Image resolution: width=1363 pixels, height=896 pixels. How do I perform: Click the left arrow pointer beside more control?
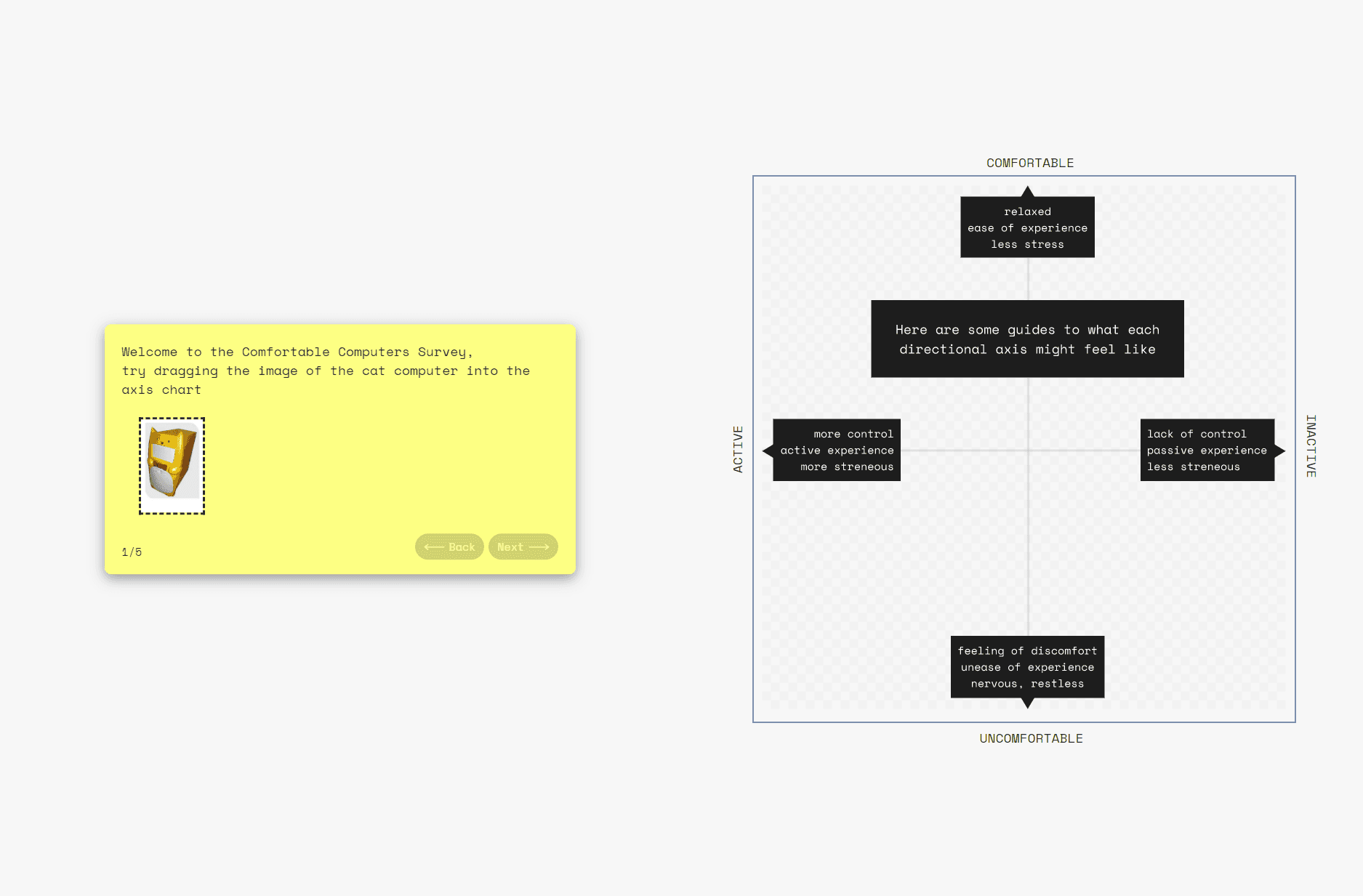(x=768, y=451)
